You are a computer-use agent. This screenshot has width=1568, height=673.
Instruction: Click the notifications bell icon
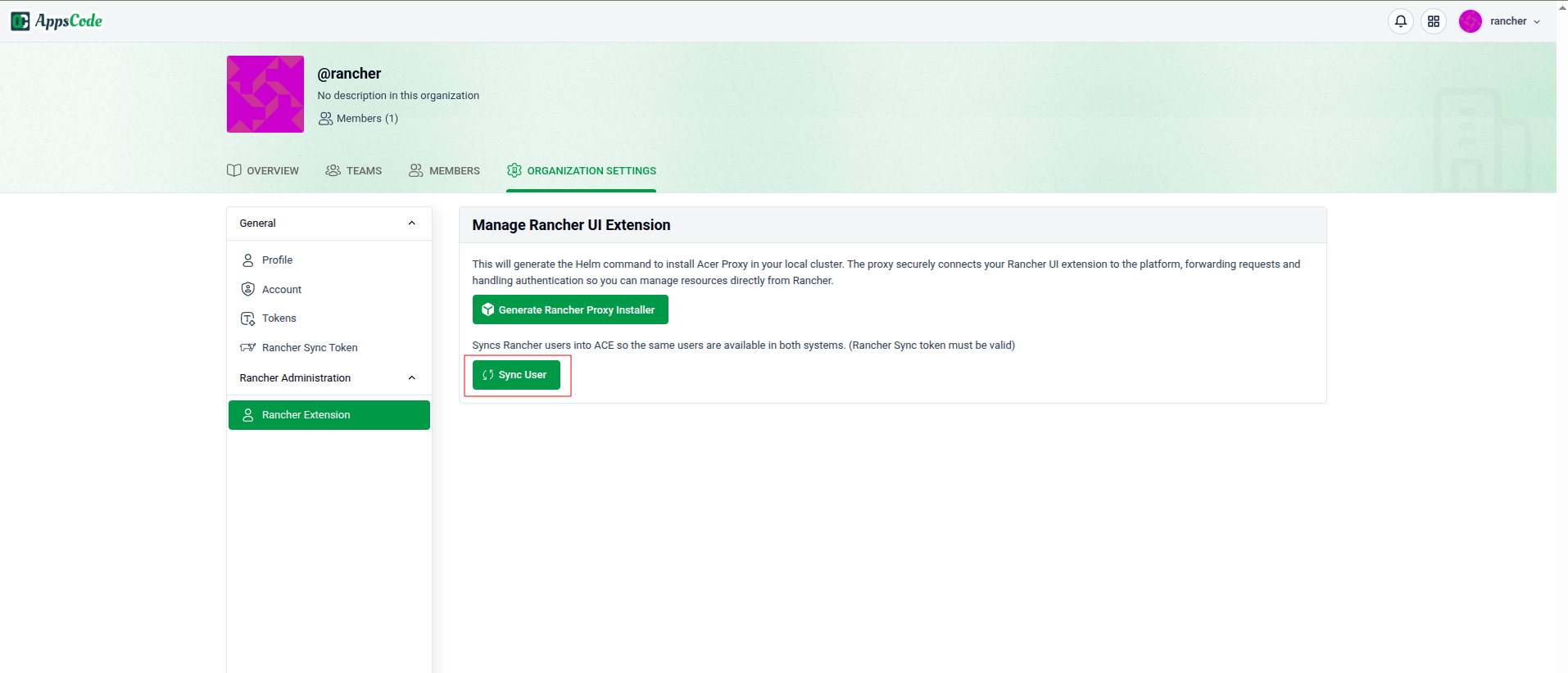(x=1400, y=21)
